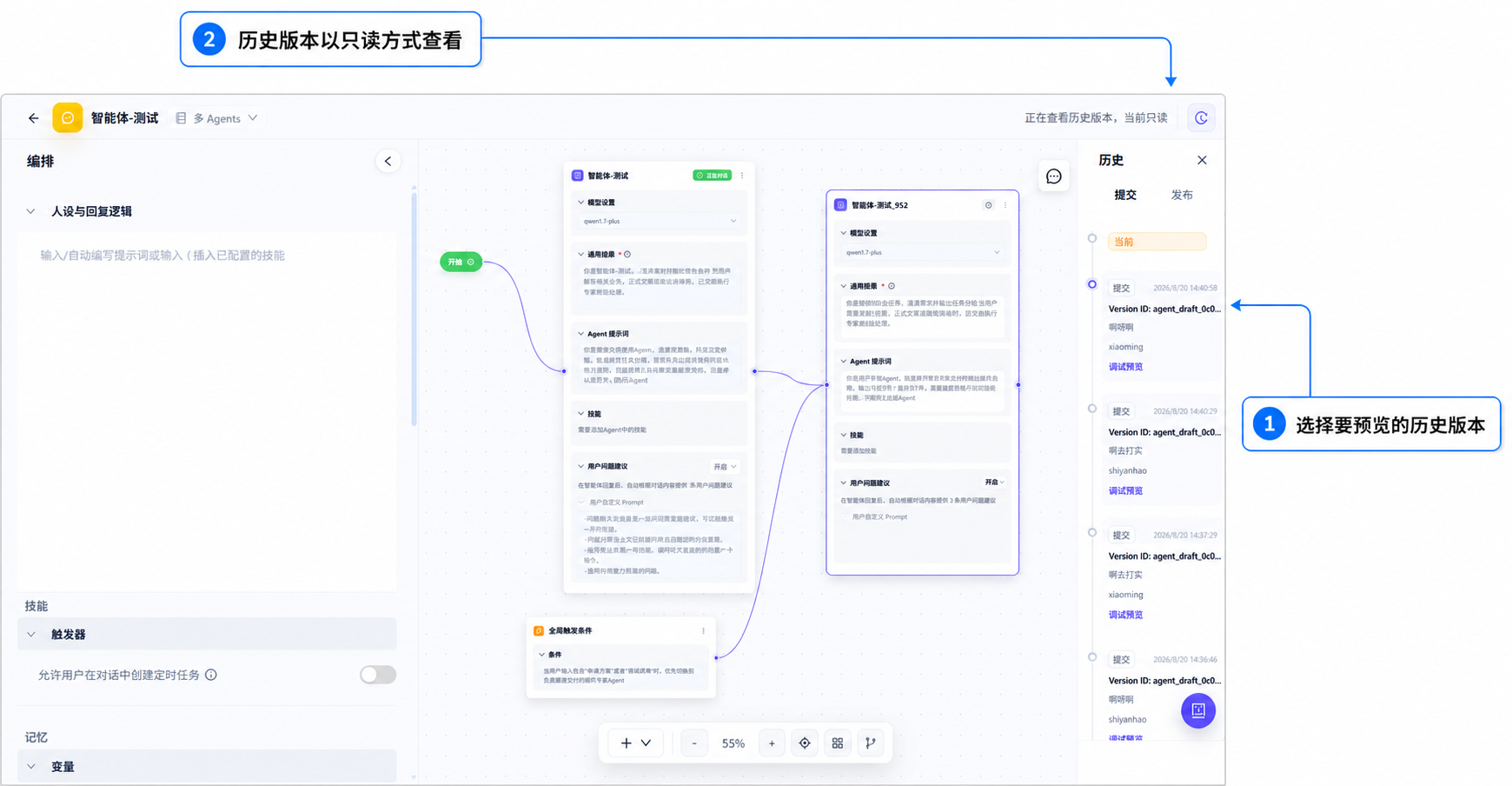Close the 历史 panel

pyautogui.click(x=1202, y=160)
